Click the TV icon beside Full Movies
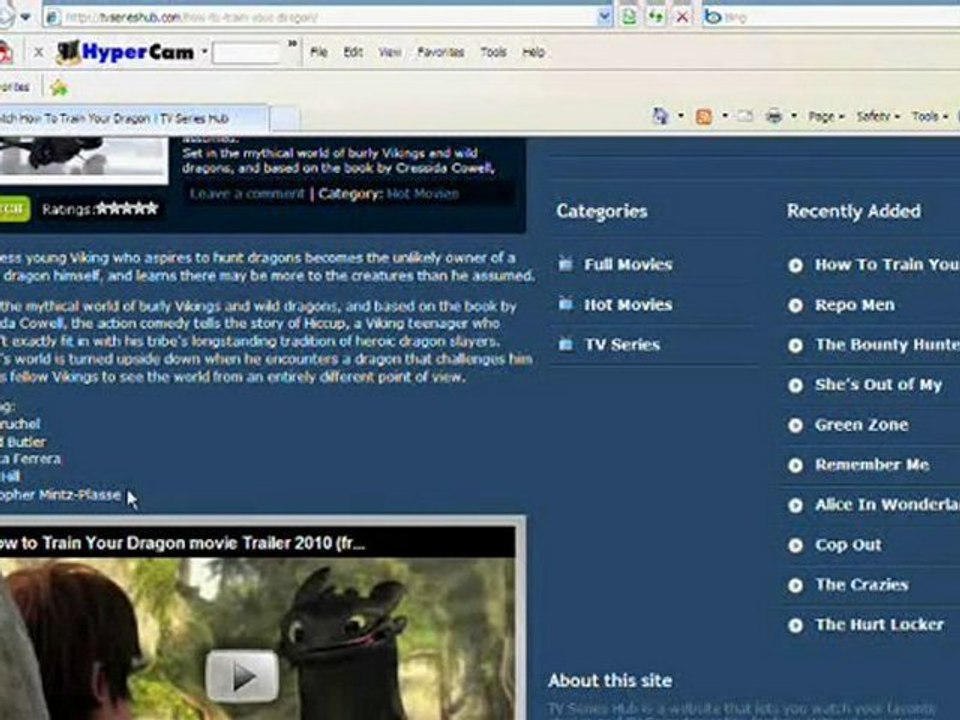This screenshot has width=960, height=720. [566, 264]
